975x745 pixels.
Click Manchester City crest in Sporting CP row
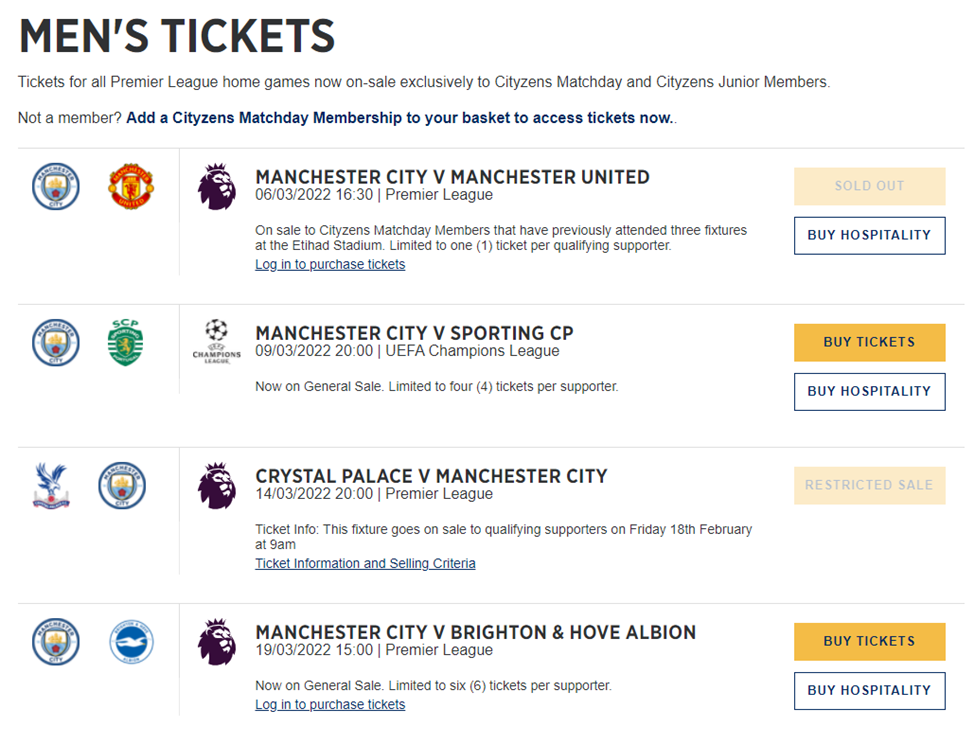(x=56, y=342)
